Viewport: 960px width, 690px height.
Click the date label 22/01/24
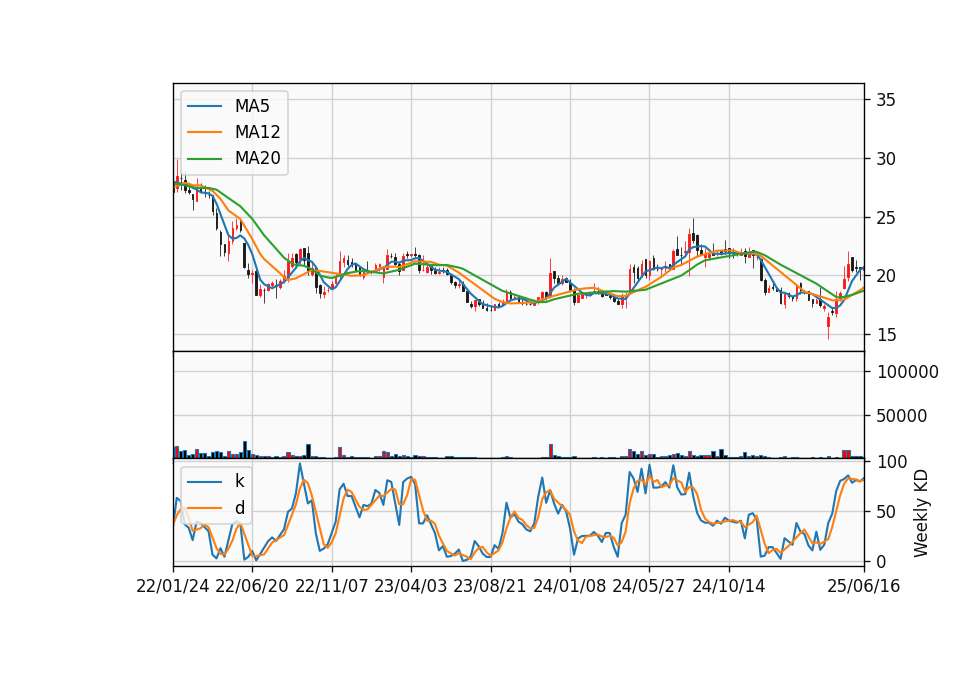click(173, 586)
